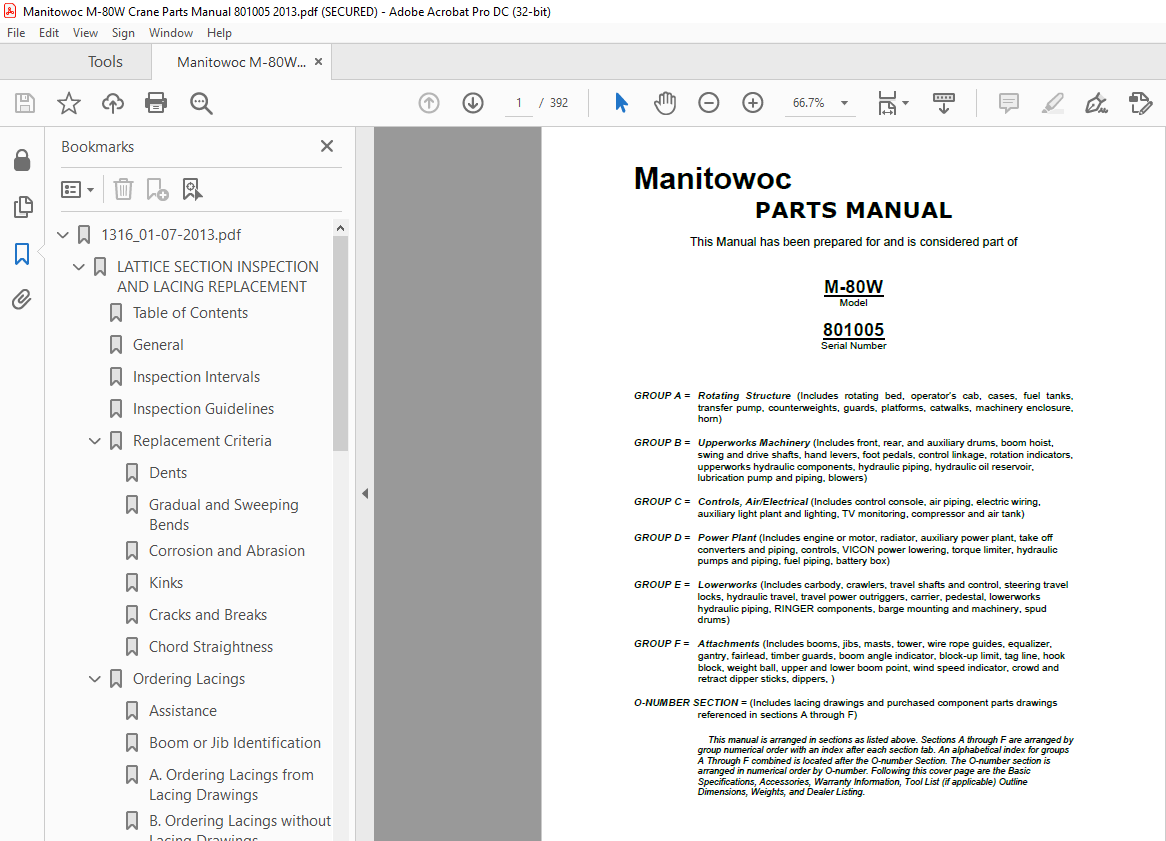Open the security lock panel
Screen dimensions: 1166x841
[22, 160]
